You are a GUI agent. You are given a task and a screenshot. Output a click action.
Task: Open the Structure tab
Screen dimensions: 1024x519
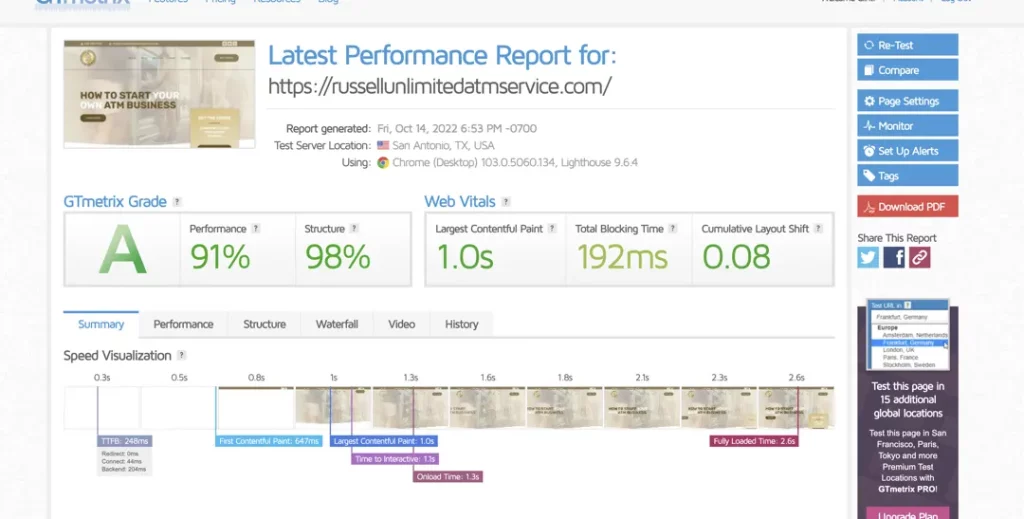pos(264,324)
